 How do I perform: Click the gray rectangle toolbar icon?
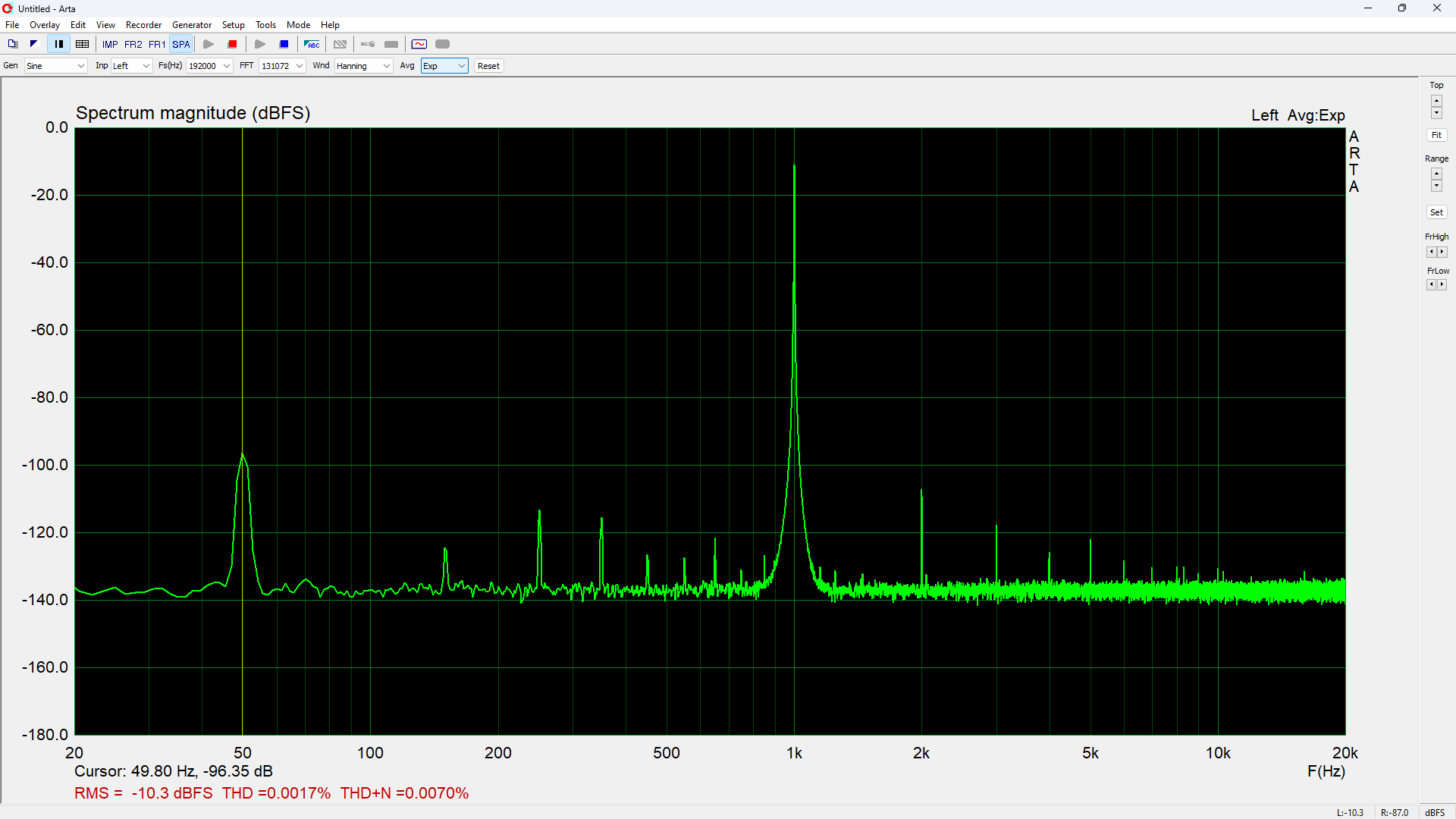391,44
